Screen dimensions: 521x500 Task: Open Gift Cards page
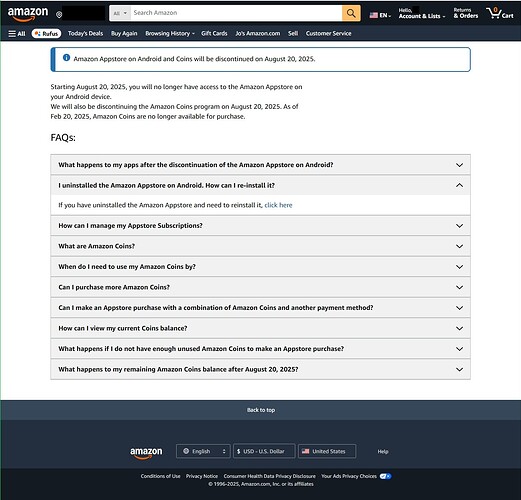tap(214, 33)
